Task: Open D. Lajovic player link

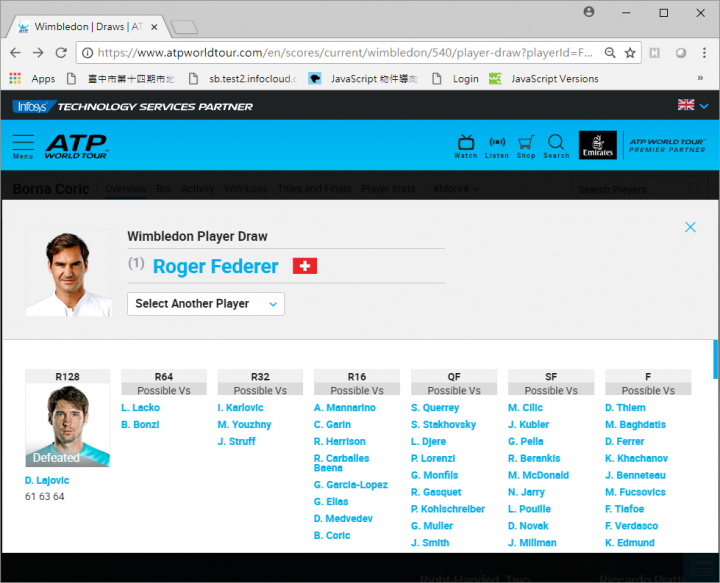Action: [x=47, y=480]
